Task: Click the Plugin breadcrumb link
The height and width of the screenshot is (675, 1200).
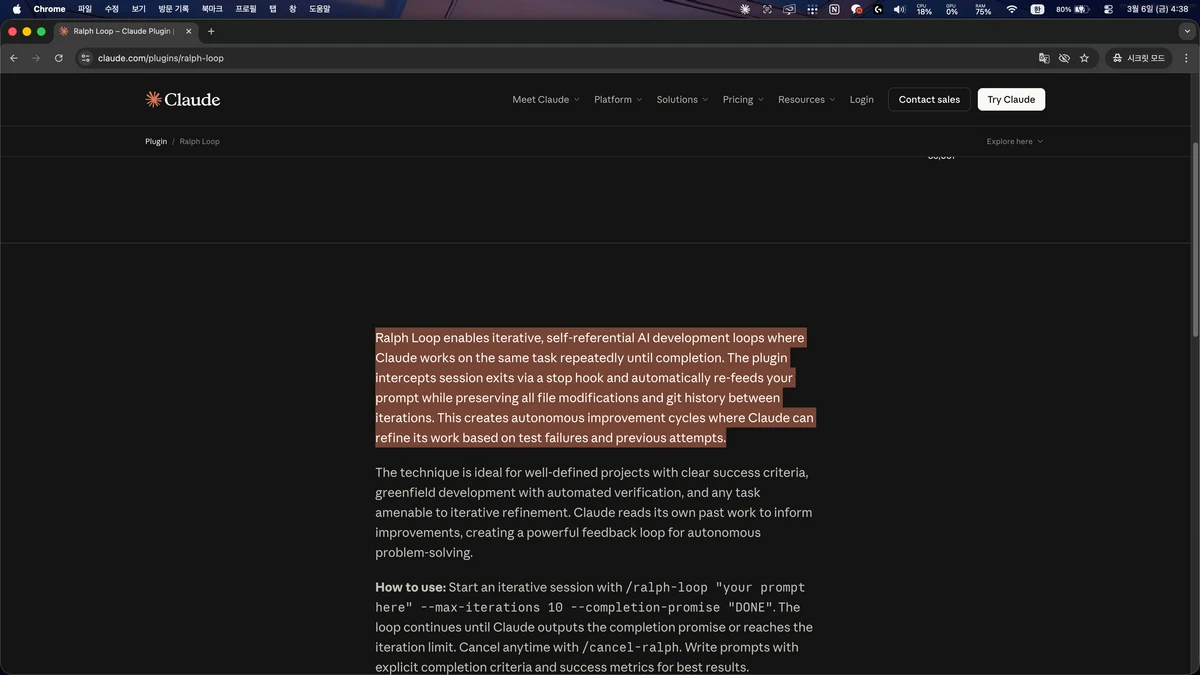Action: [x=156, y=141]
